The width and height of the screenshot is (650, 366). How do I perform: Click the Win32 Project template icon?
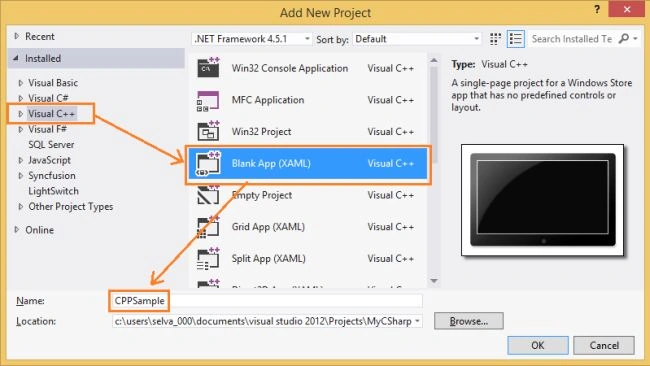[x=208, y=131]
